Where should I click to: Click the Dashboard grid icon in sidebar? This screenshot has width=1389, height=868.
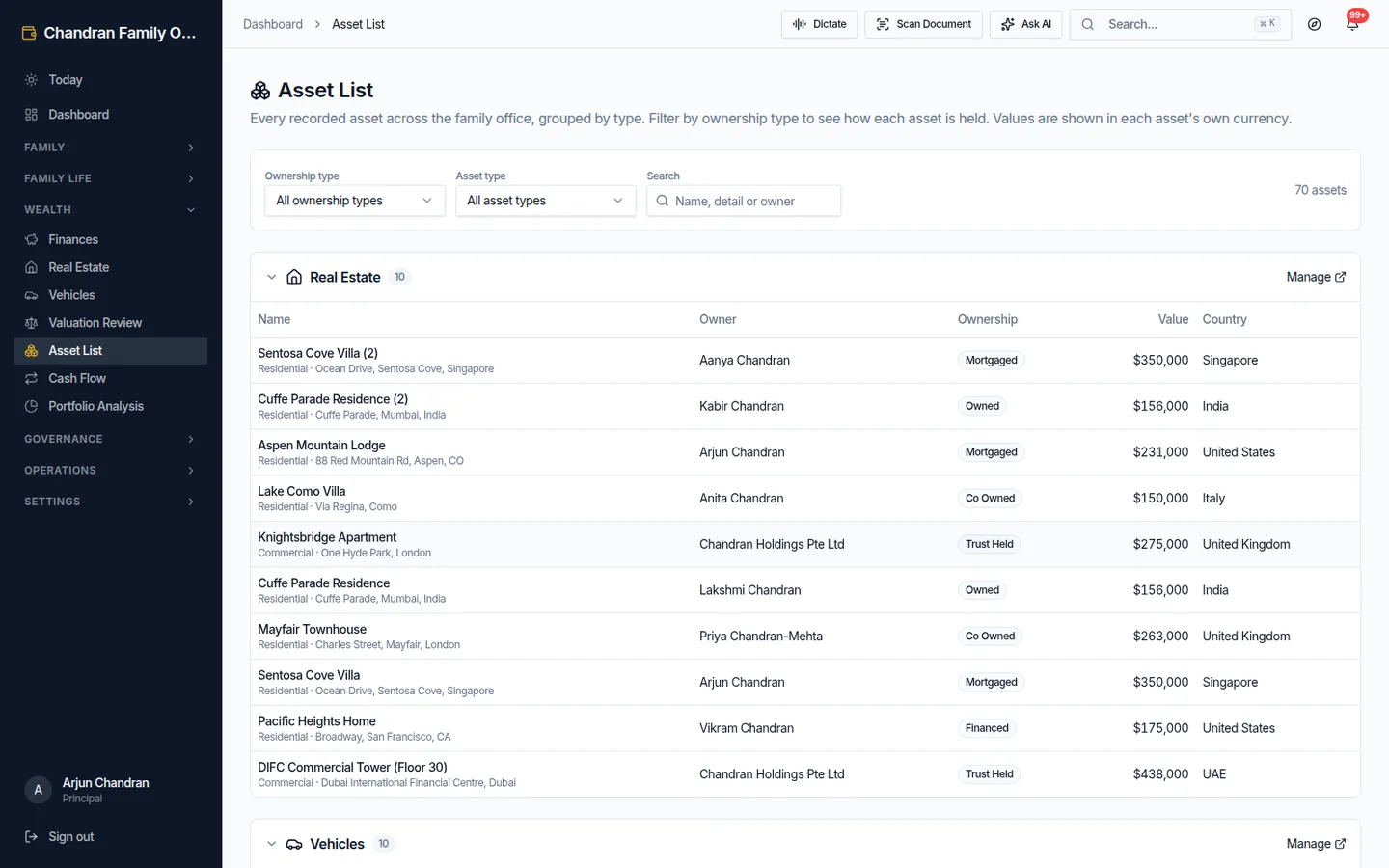pyautogui.click(x=31, y=115)
